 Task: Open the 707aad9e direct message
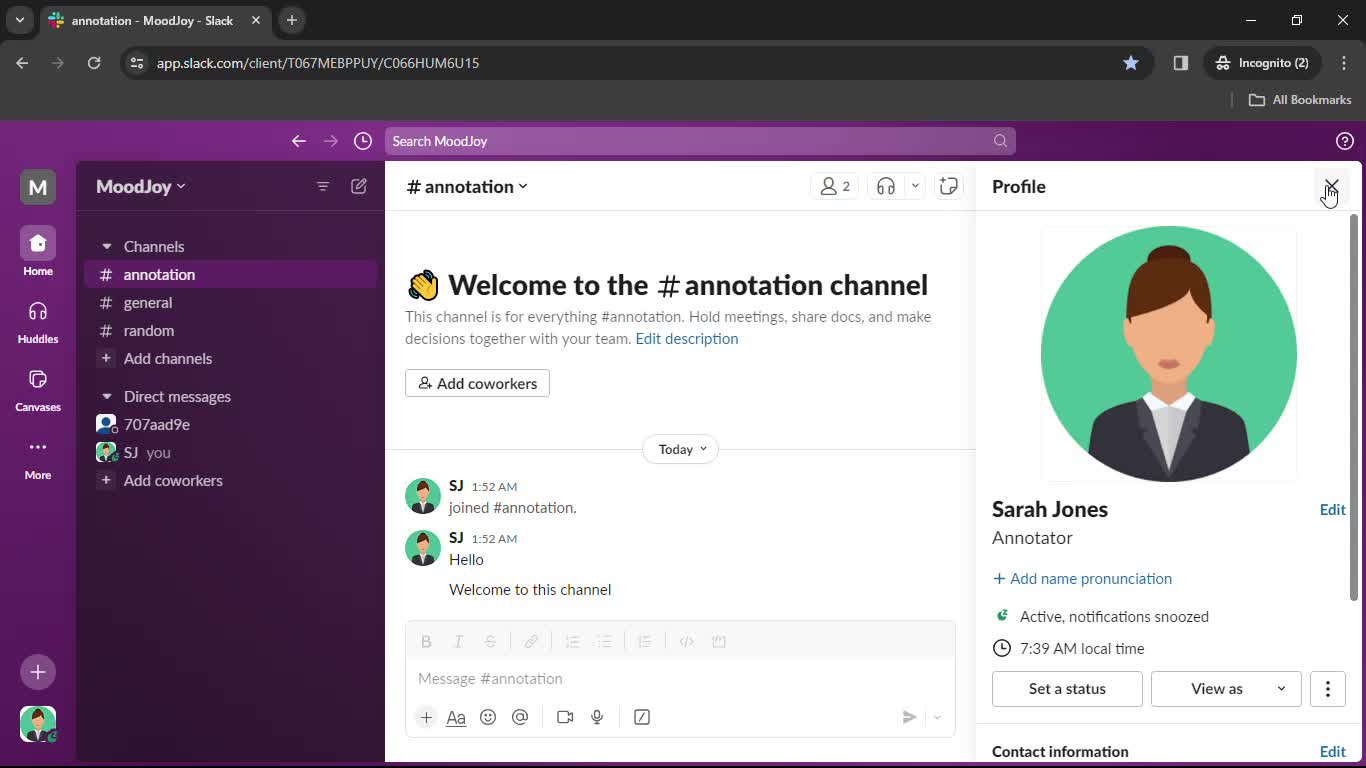230,424
